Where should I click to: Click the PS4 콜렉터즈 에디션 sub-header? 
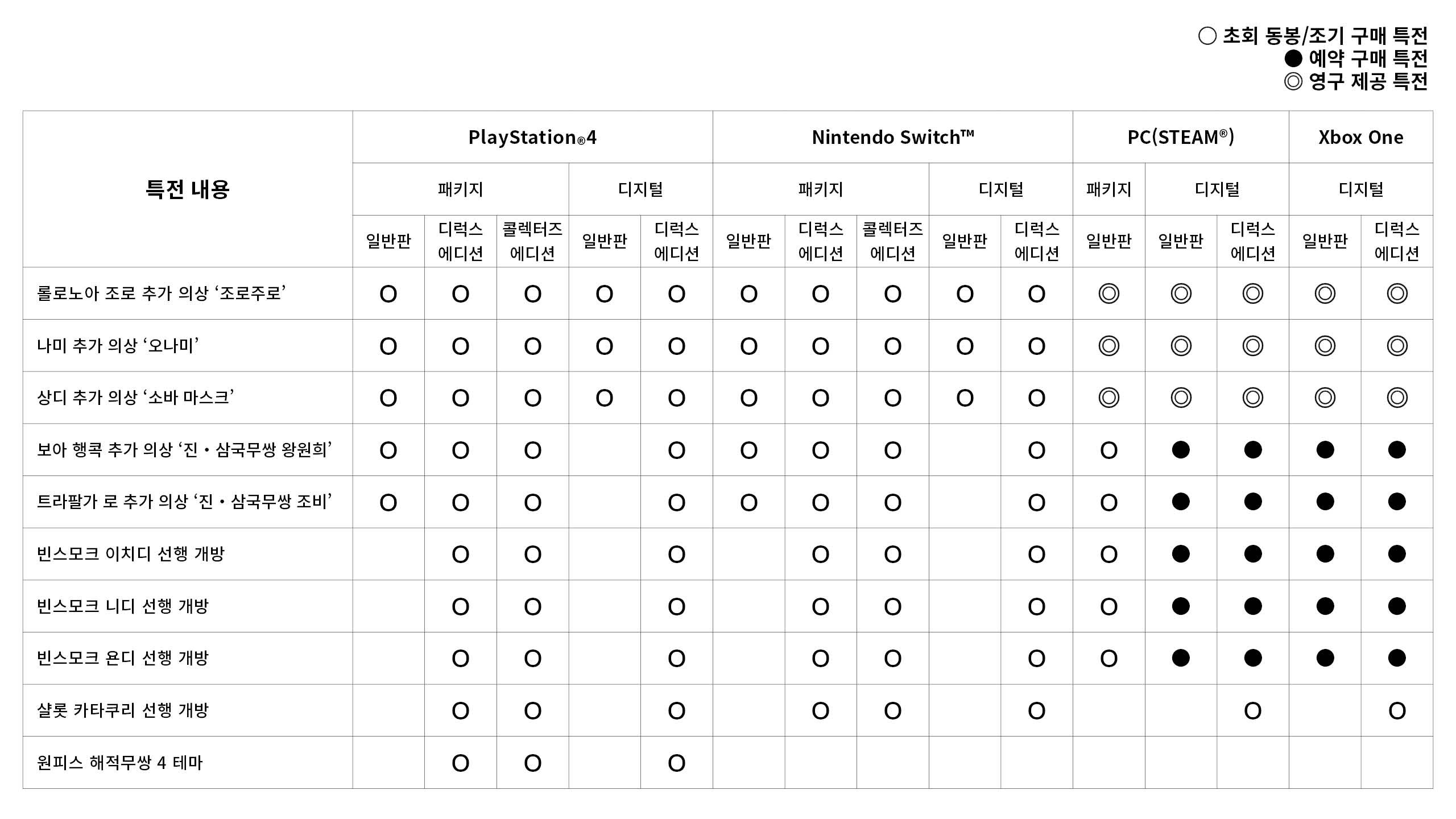click(532, 241)
